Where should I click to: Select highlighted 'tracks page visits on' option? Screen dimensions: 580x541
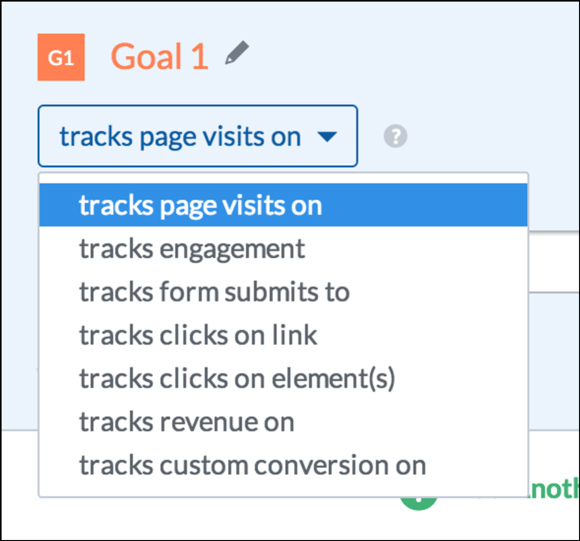(283, 205)
